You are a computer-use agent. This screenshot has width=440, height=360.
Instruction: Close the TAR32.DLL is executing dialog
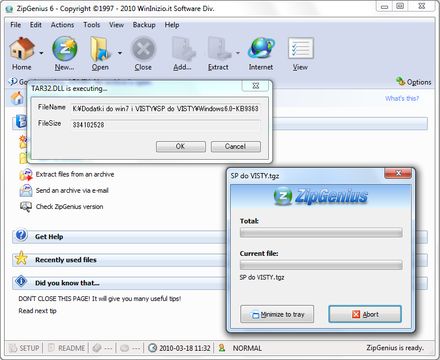[256, 86]
